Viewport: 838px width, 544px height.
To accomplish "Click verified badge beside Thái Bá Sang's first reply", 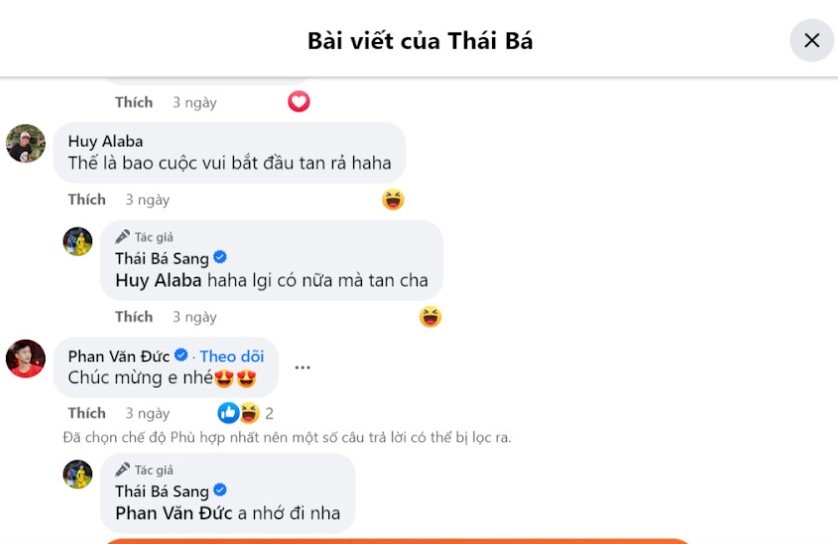I will (x=220, y=258).
